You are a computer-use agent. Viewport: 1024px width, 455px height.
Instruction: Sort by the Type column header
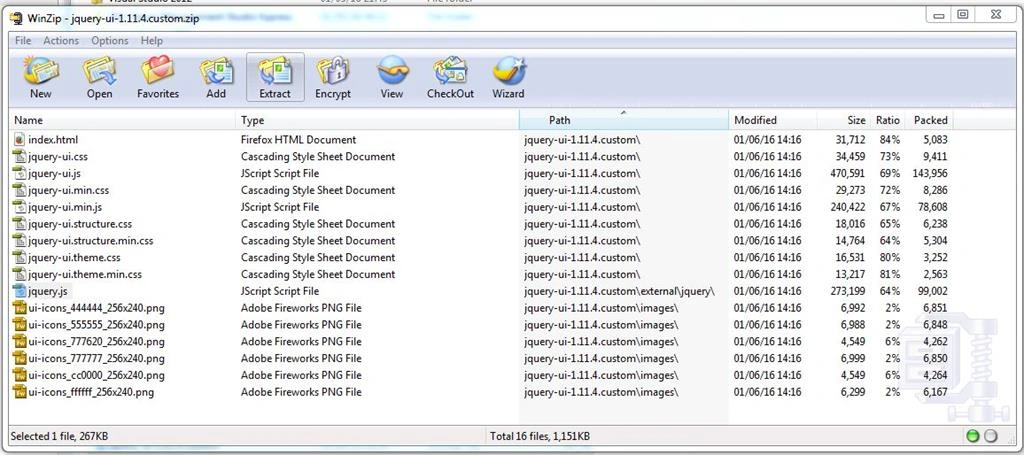377,120
